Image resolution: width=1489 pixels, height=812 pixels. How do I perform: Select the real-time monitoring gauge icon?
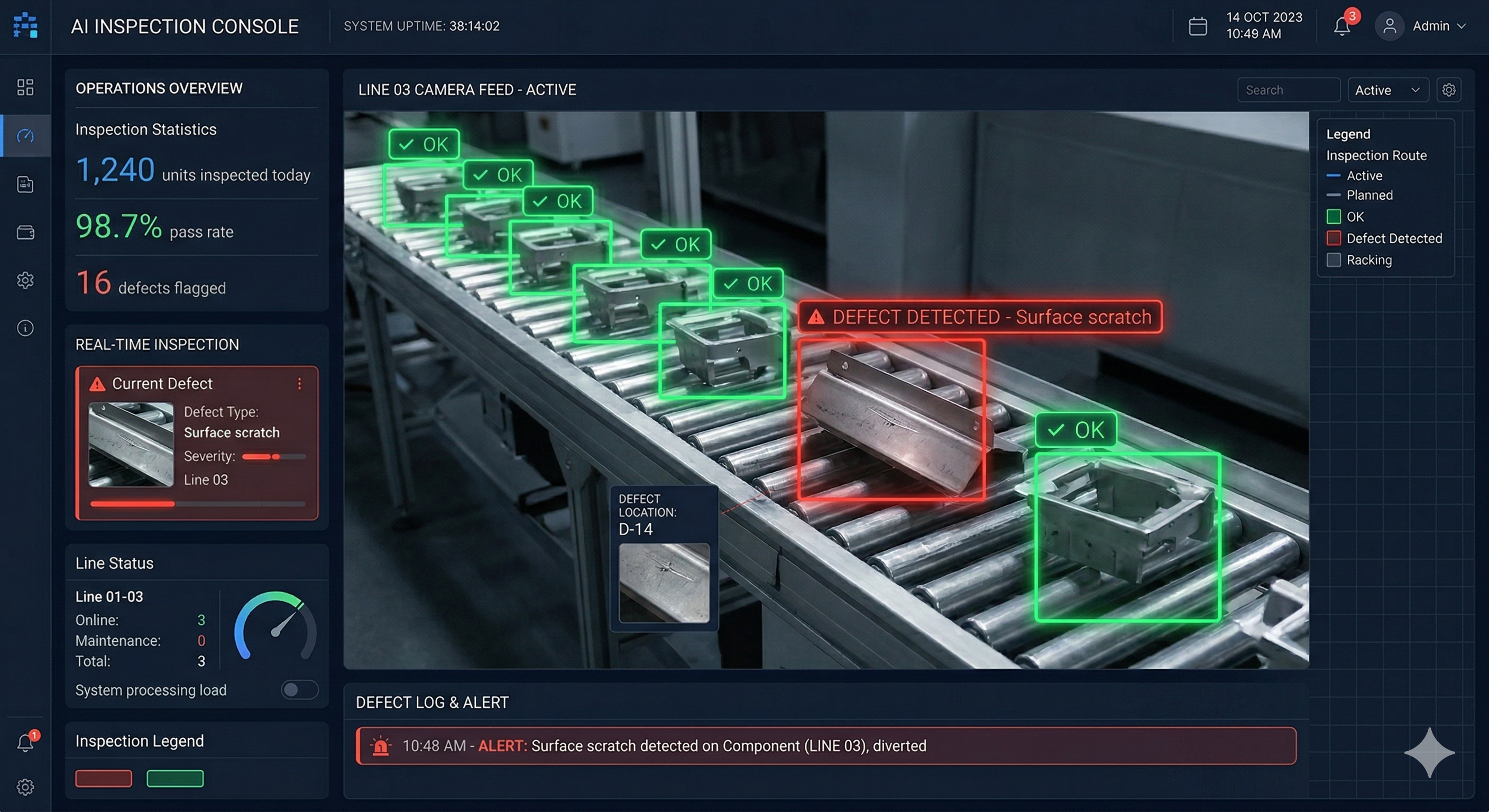coord(25,136)
